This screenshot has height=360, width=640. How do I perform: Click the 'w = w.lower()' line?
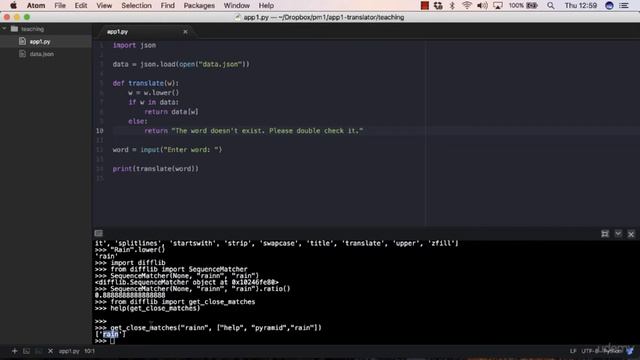click(153, 93)
